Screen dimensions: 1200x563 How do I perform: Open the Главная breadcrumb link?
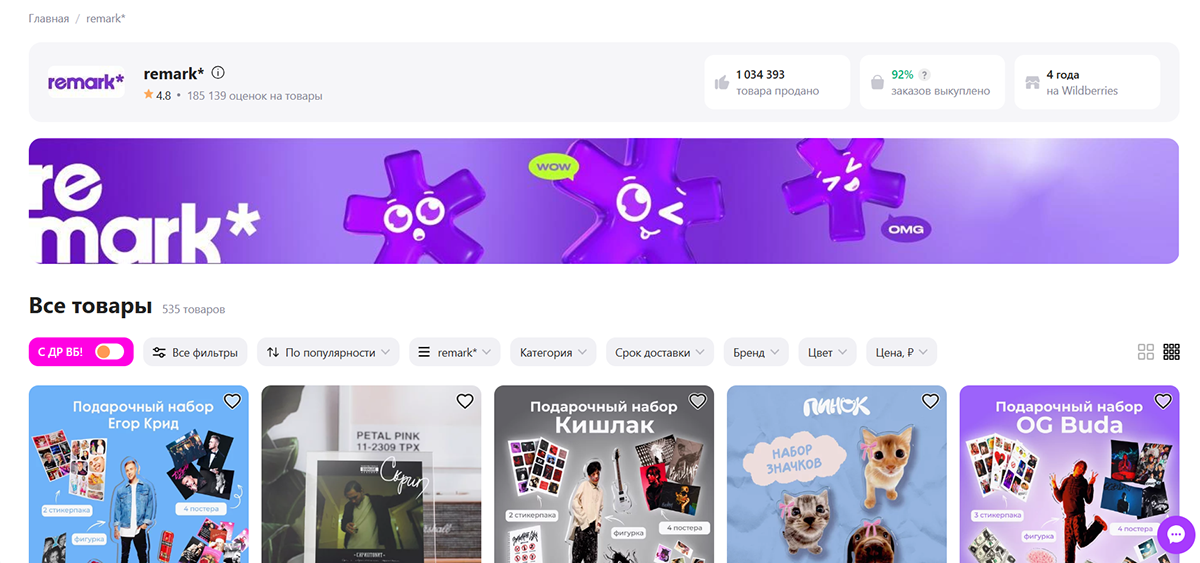pos(49,19)
